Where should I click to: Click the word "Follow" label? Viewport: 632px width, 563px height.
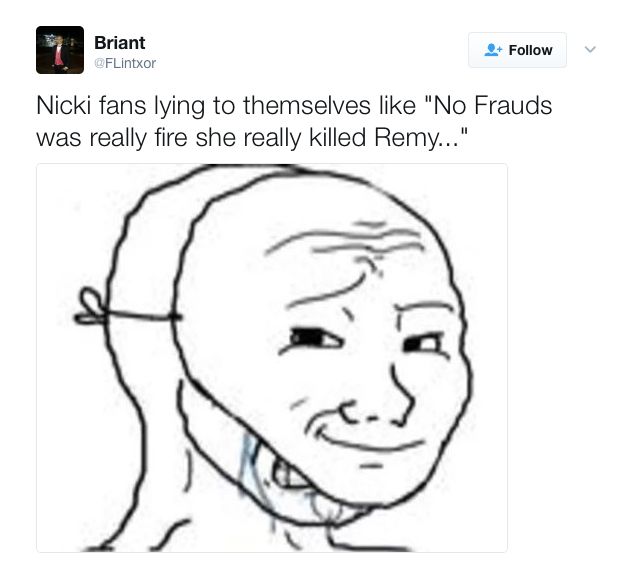[x=530, y=50]
